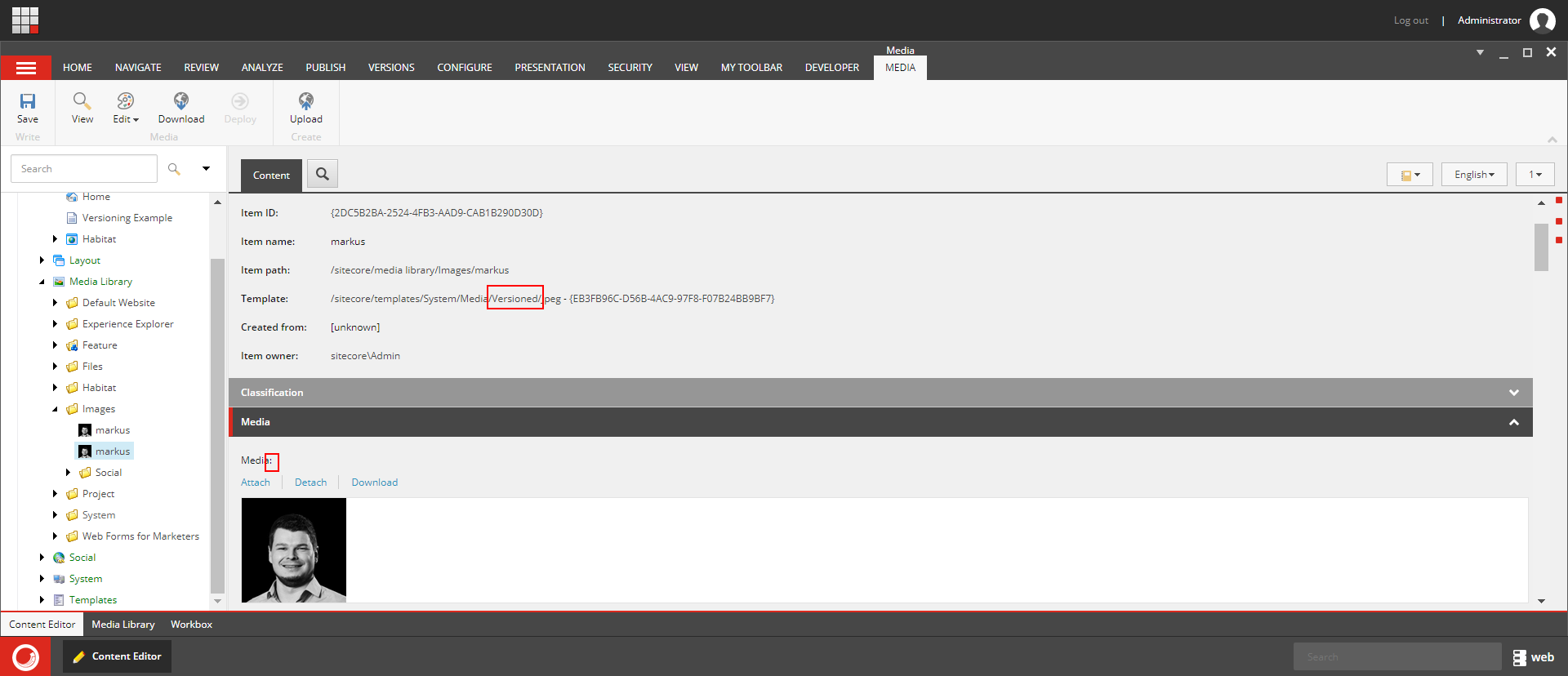Switch to the Media Library bottom tab
1568x676 pixels.
click(x=123, y=625)
